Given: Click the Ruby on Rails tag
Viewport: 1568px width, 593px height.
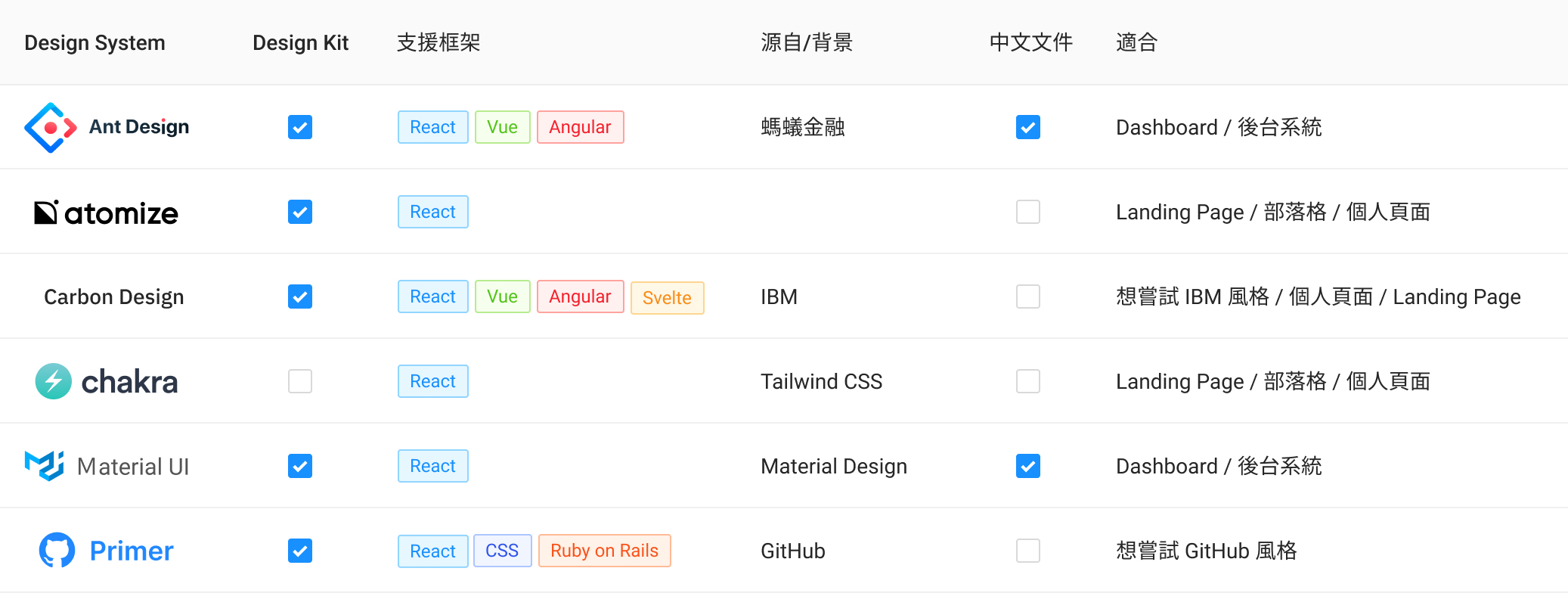Looking at the screenshot, I should (605, 551).
